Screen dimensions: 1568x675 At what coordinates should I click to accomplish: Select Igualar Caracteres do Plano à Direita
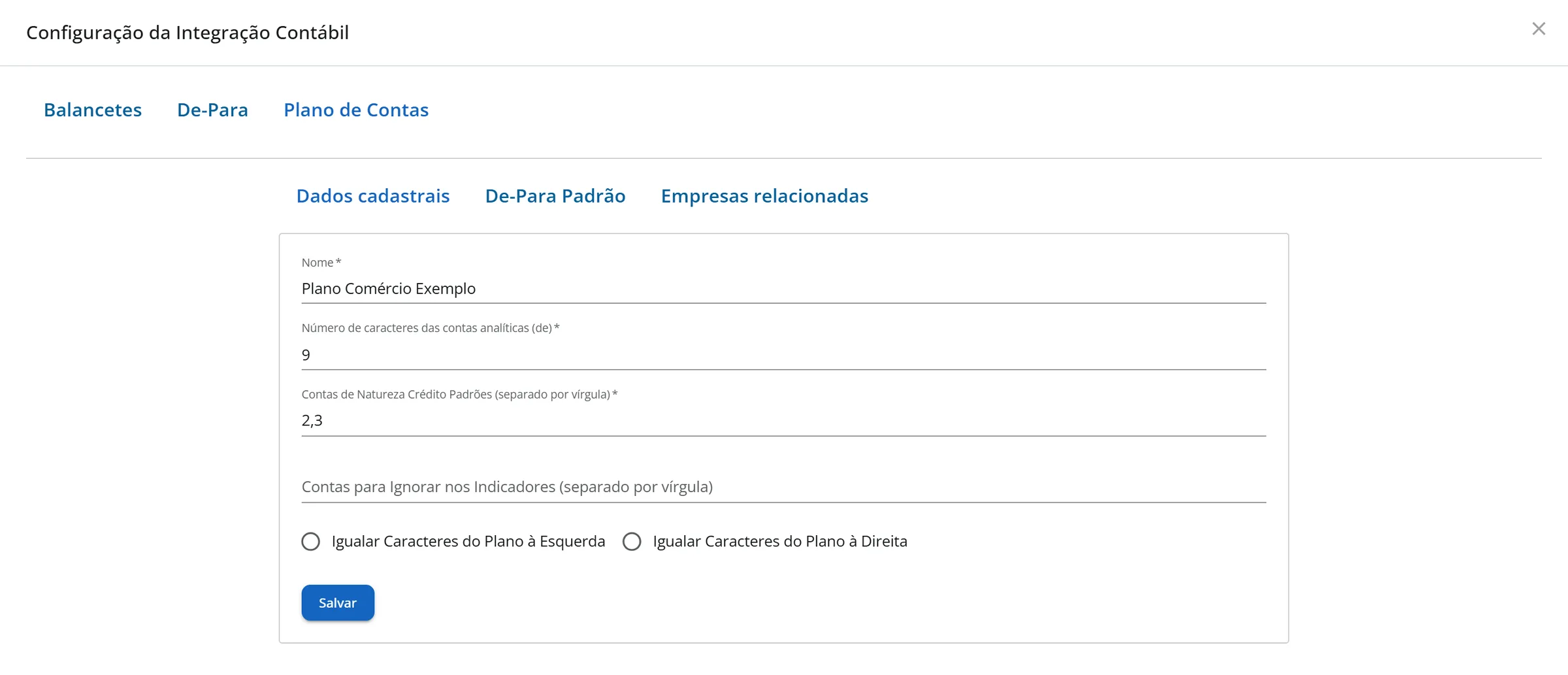click(632, 542)
